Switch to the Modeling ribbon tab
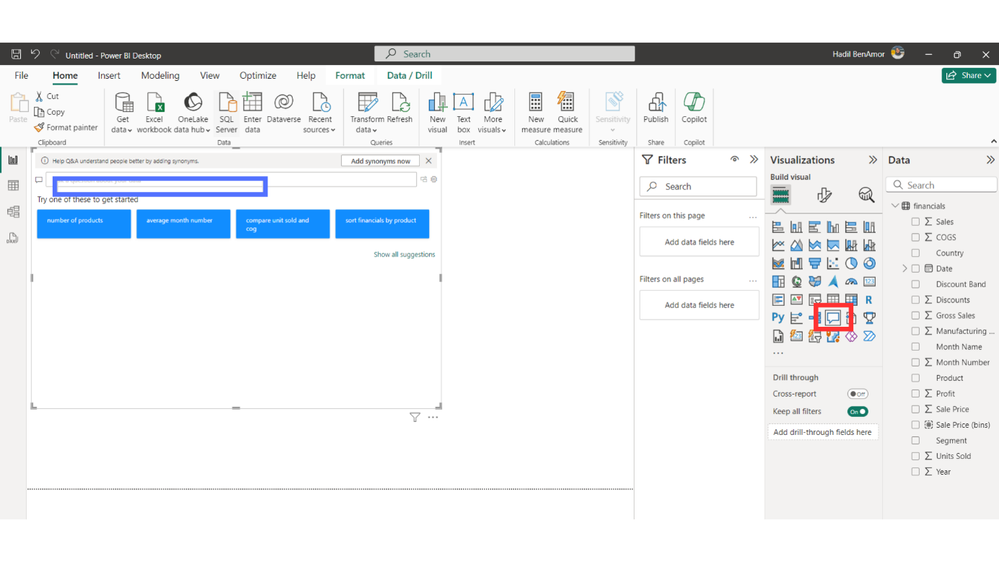 tap(160, 75)
